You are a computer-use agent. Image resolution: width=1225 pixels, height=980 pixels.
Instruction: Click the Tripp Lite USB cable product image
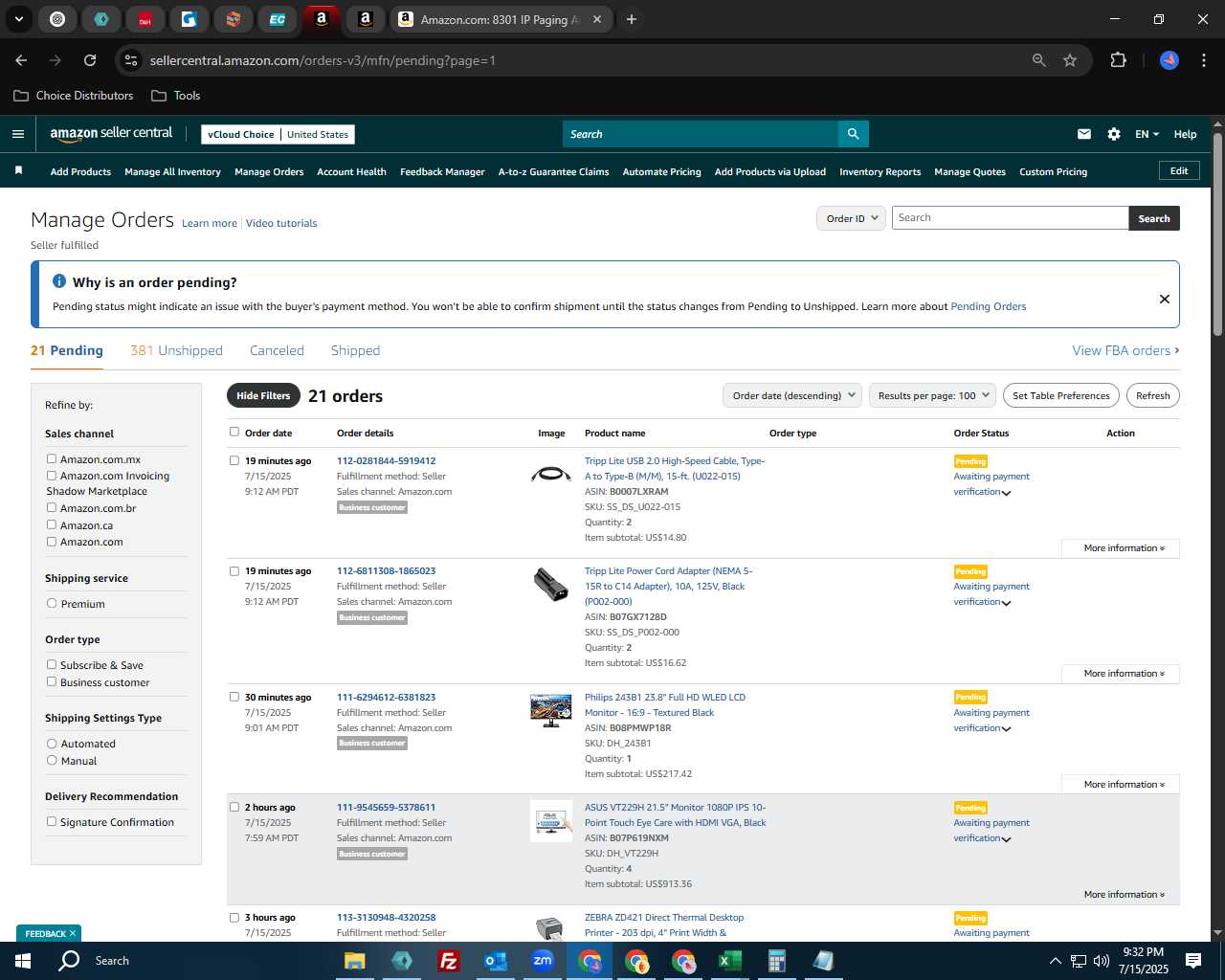point(551,474)
